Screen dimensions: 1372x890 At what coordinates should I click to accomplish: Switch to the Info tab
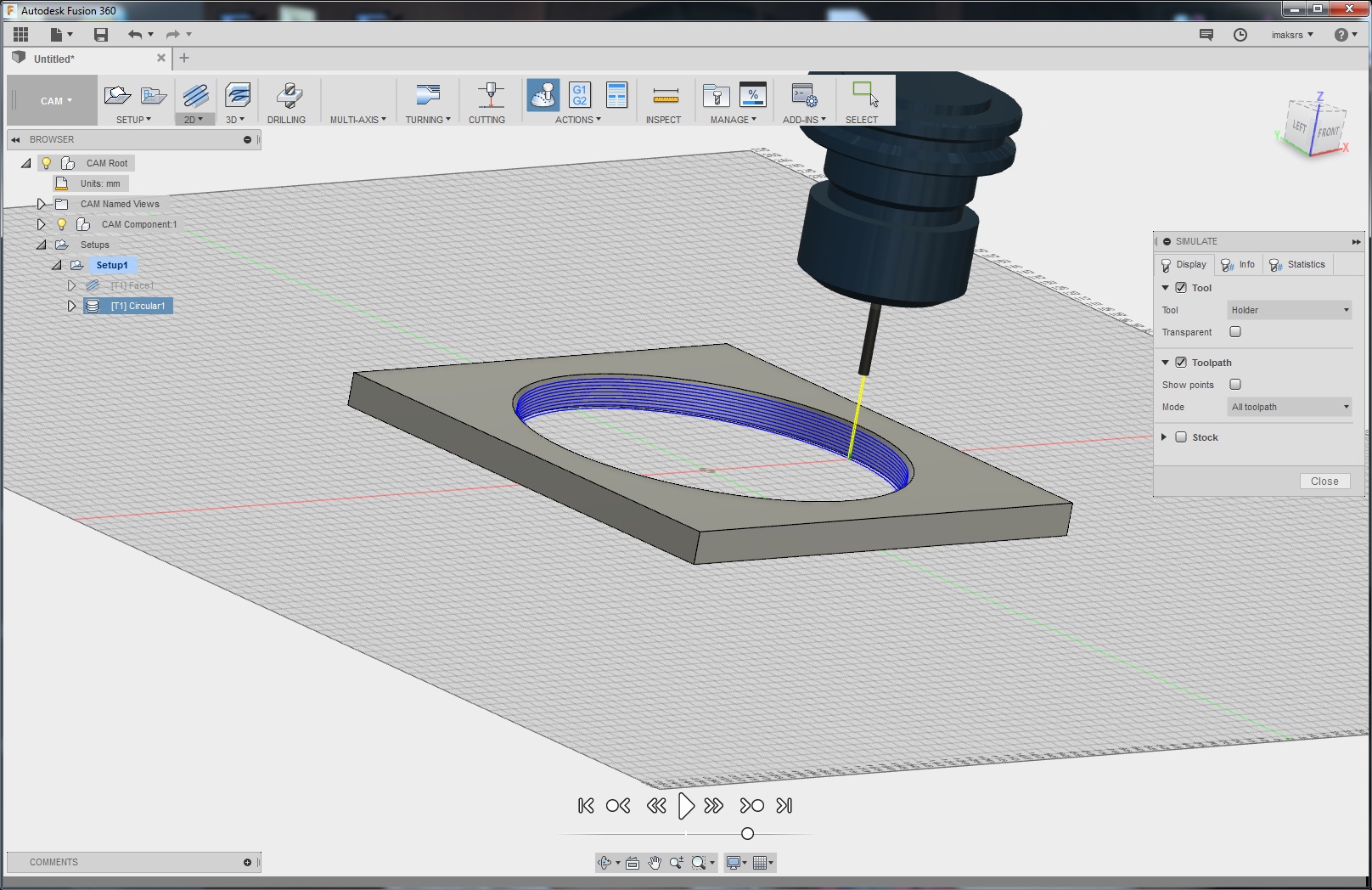(x=1239, y=265)
